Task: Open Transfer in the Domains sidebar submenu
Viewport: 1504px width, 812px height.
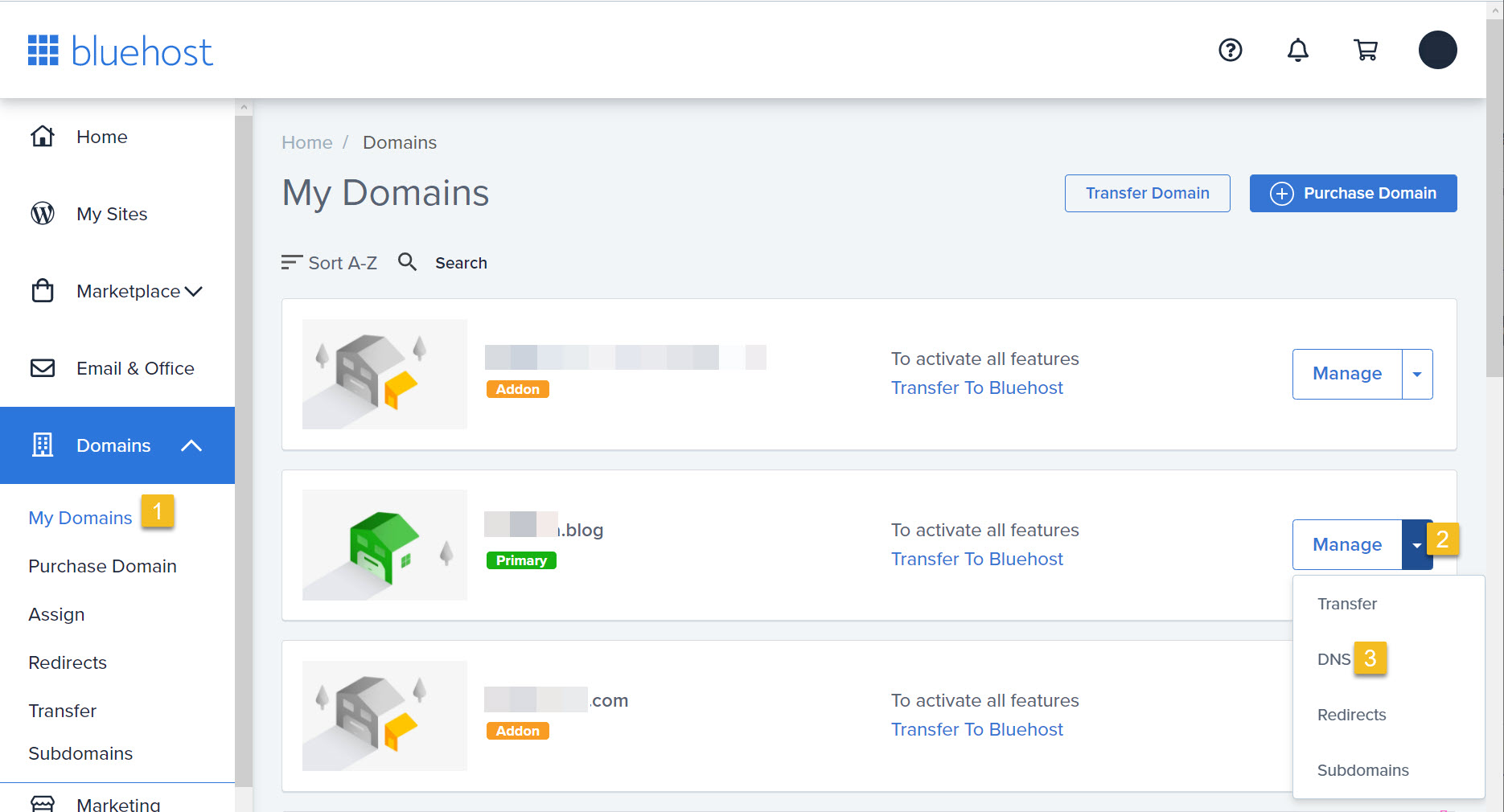Action: tap(62, 711)
